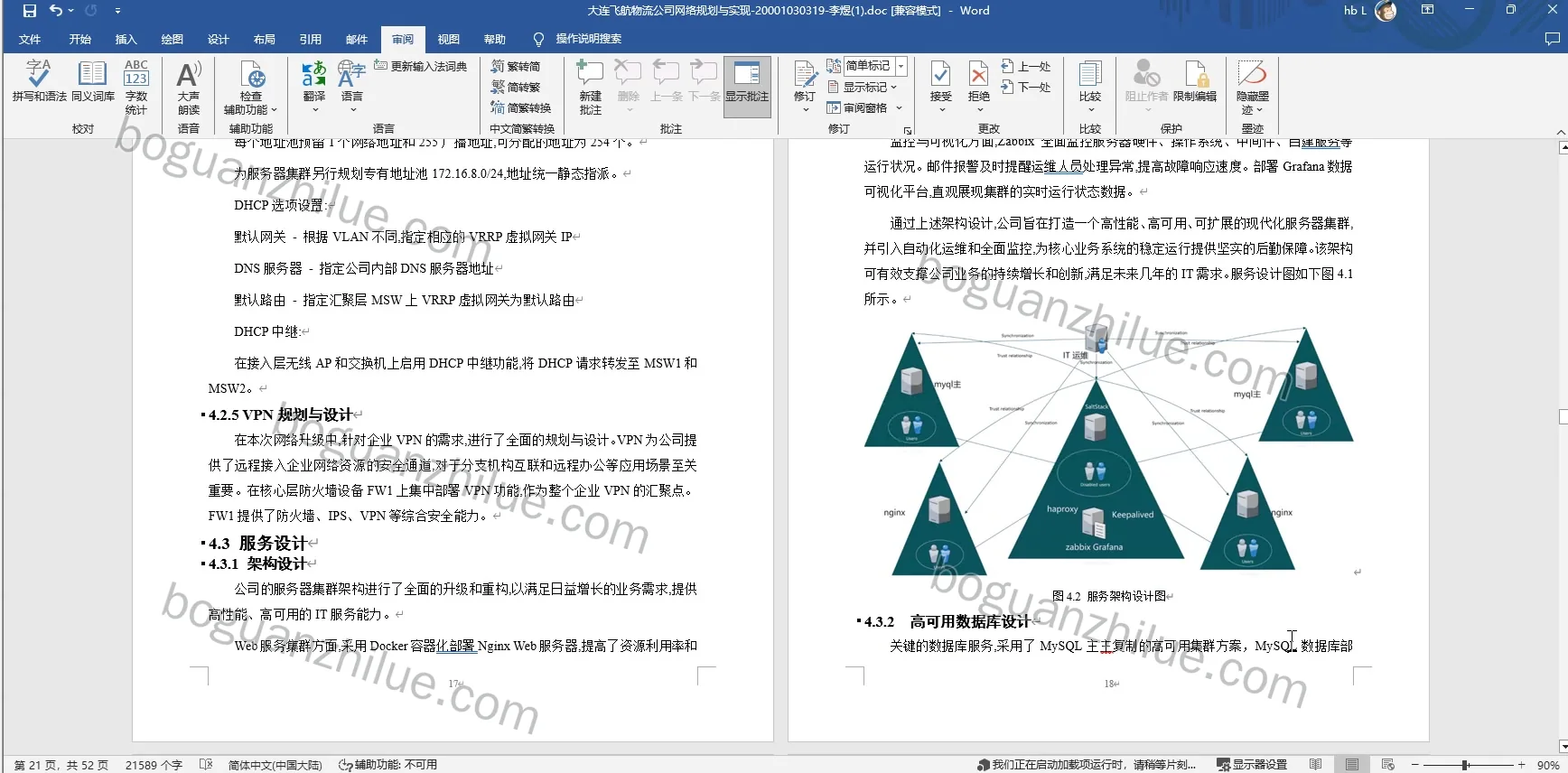1568x773 pixels.
Task: Click the zoom in plus button
Action: pos(1521,765)
